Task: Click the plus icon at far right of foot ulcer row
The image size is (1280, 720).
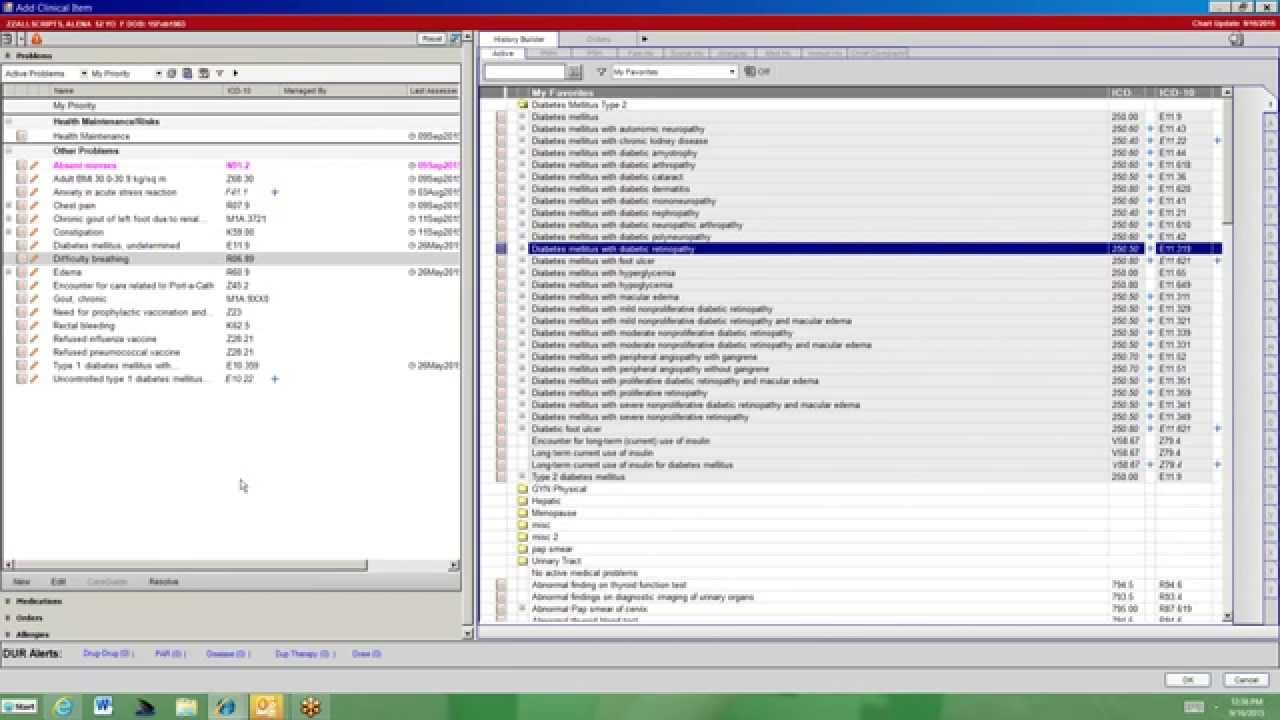Action: (1217, 261)
